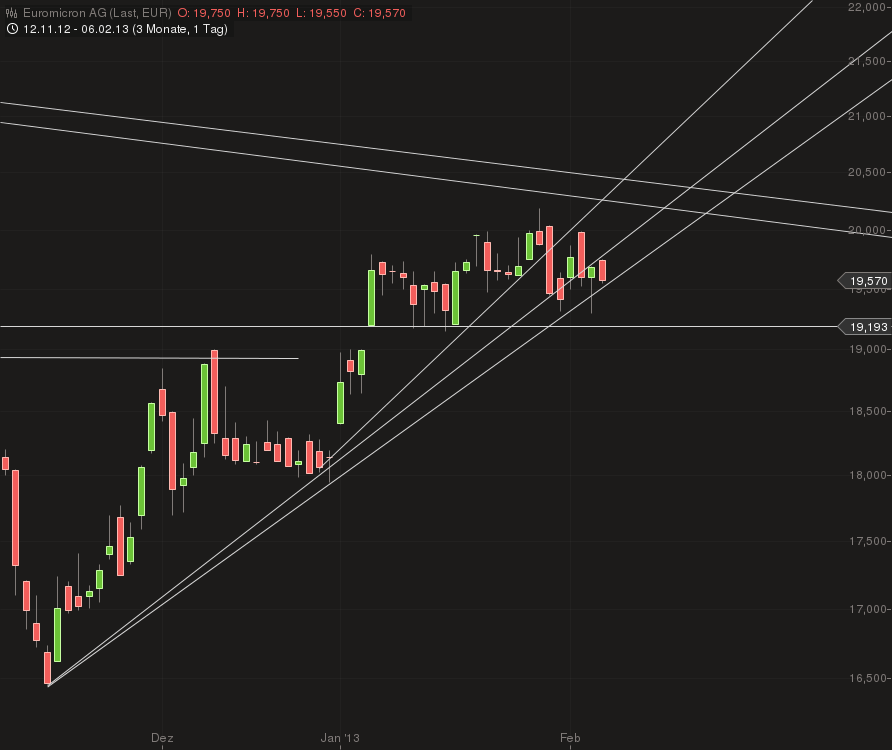
Task: Click the clock icon beside date range
Action: tap(12, 28)
